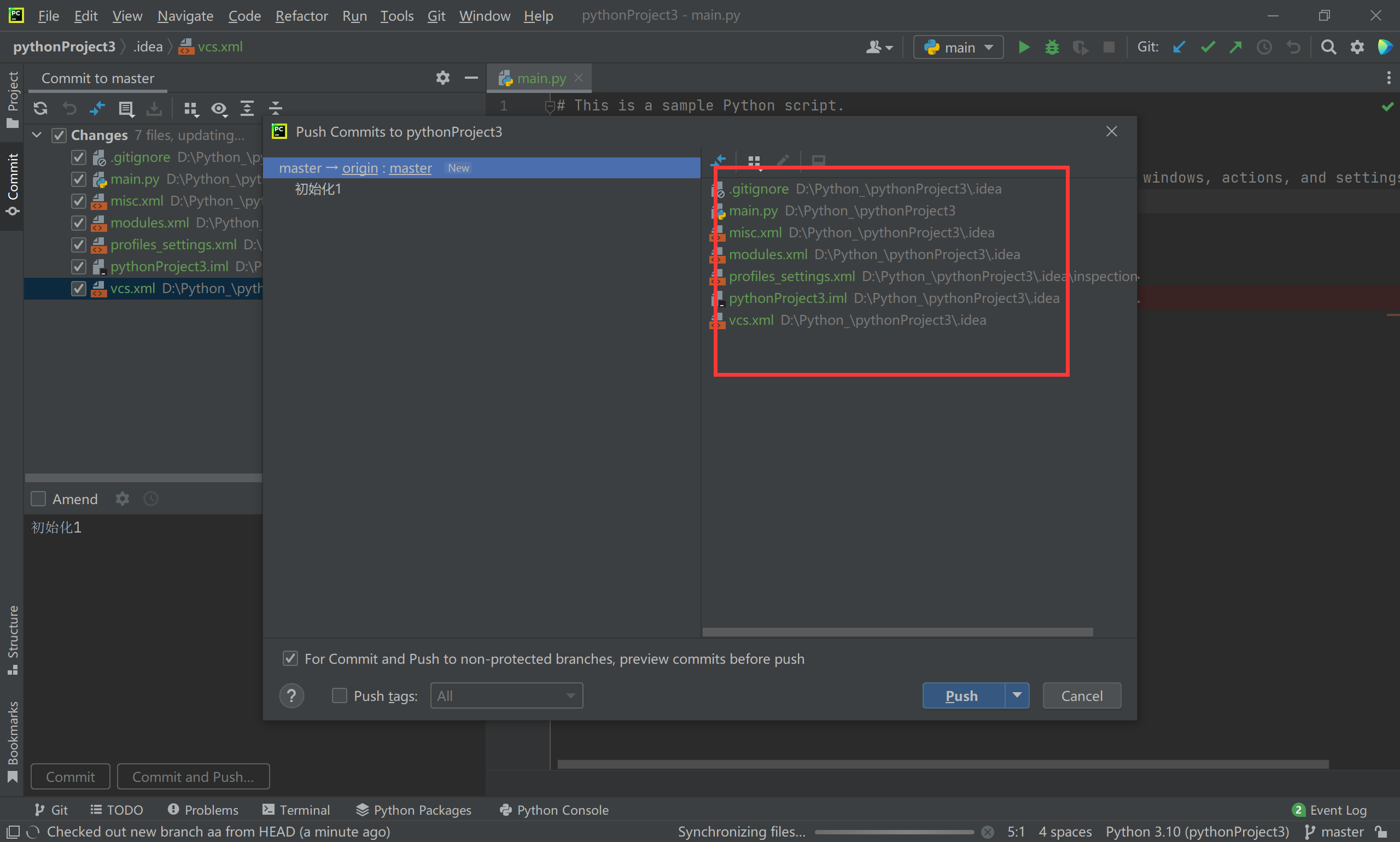Viewport: 1400px width, 842px height.
Task: Enable the Amend checkbox
Action: tap(39, 499)
